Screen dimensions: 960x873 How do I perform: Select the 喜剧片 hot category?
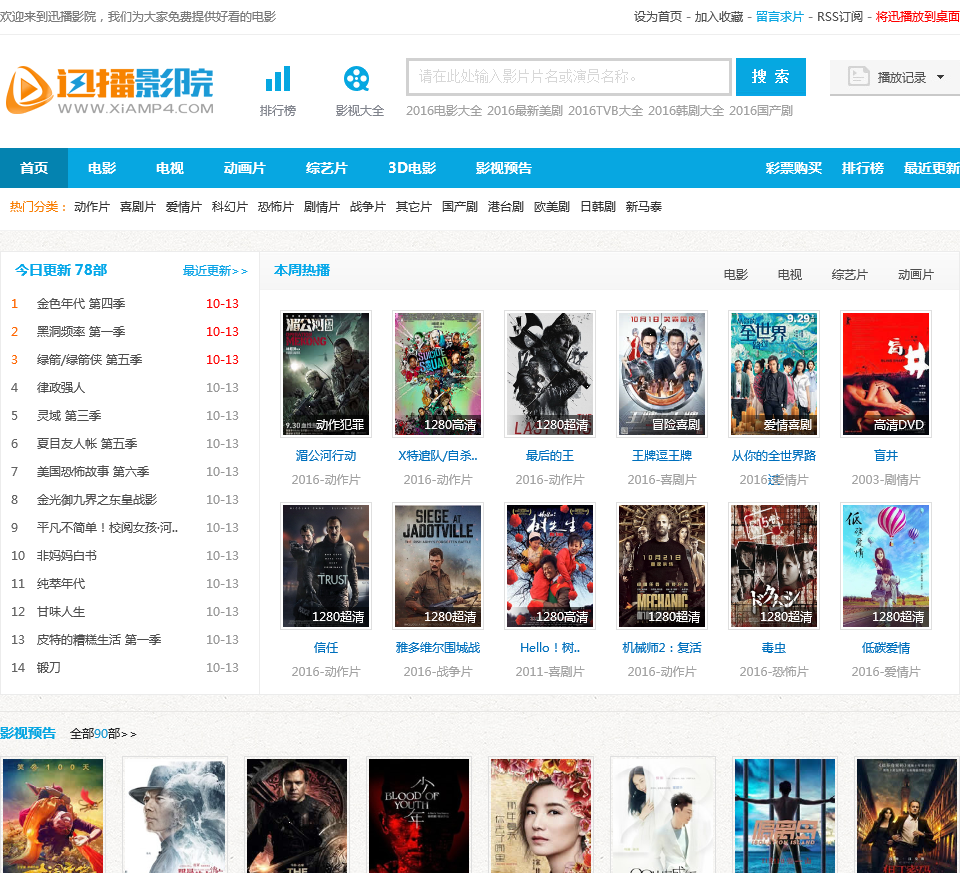coord(138,207)
